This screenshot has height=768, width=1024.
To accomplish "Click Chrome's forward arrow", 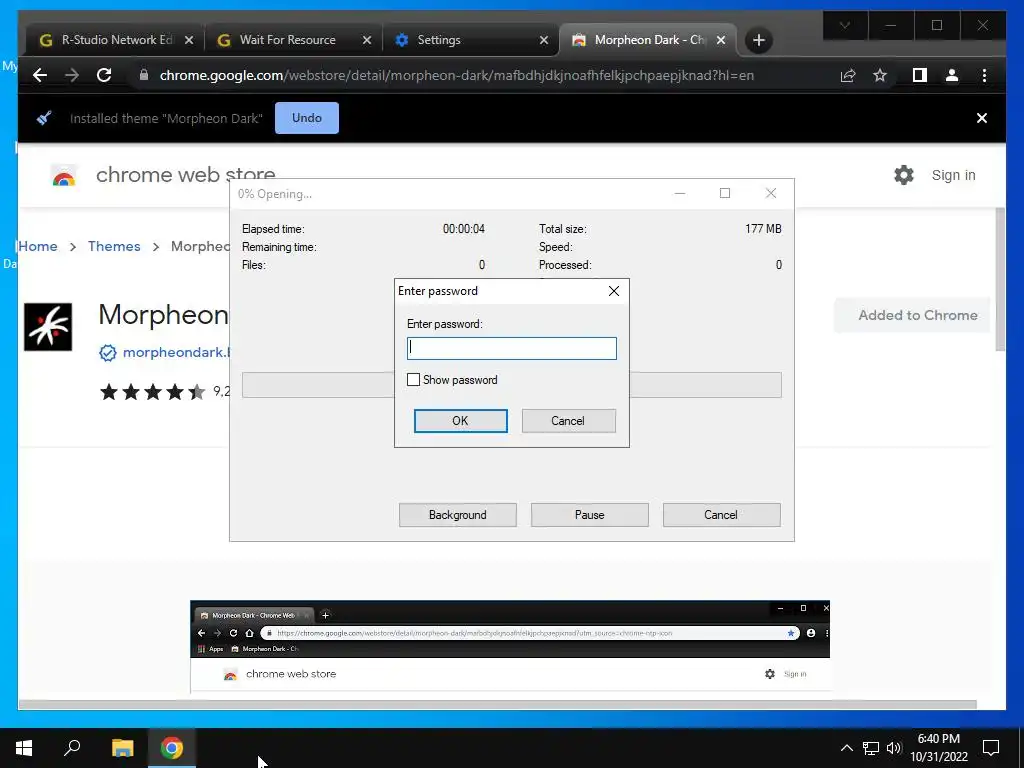I will [x=72, y=75].
